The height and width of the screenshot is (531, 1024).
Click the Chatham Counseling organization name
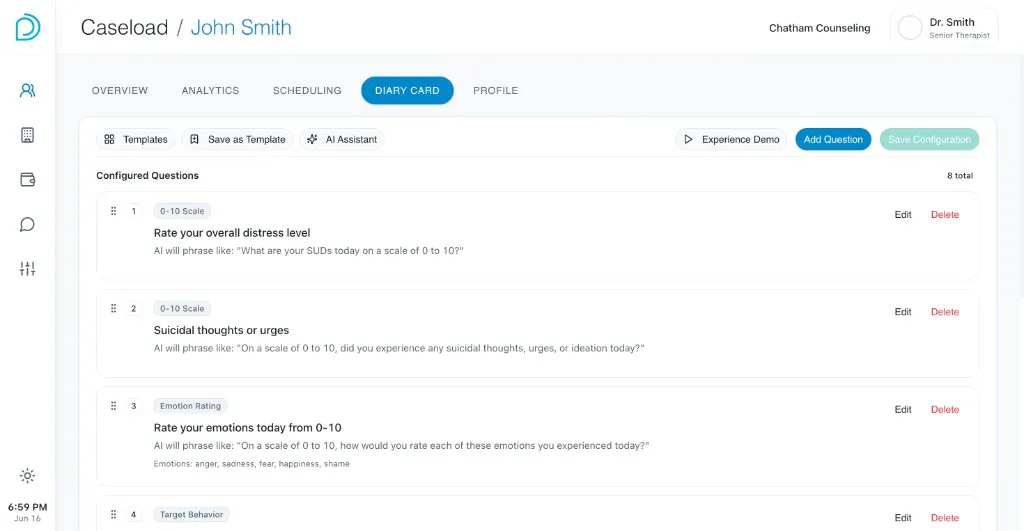coord(820,28)
